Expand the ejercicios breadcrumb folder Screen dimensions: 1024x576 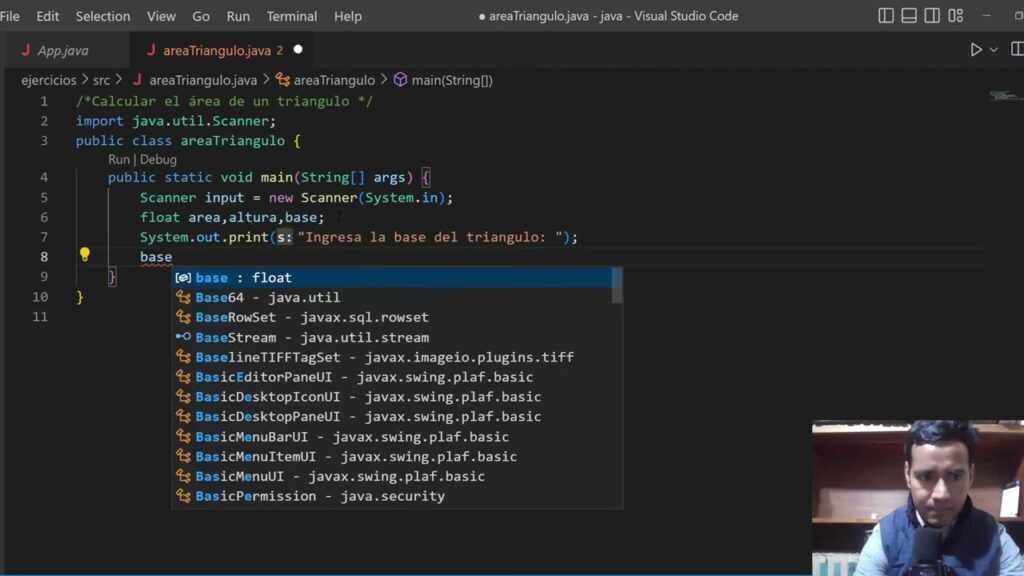48,80
